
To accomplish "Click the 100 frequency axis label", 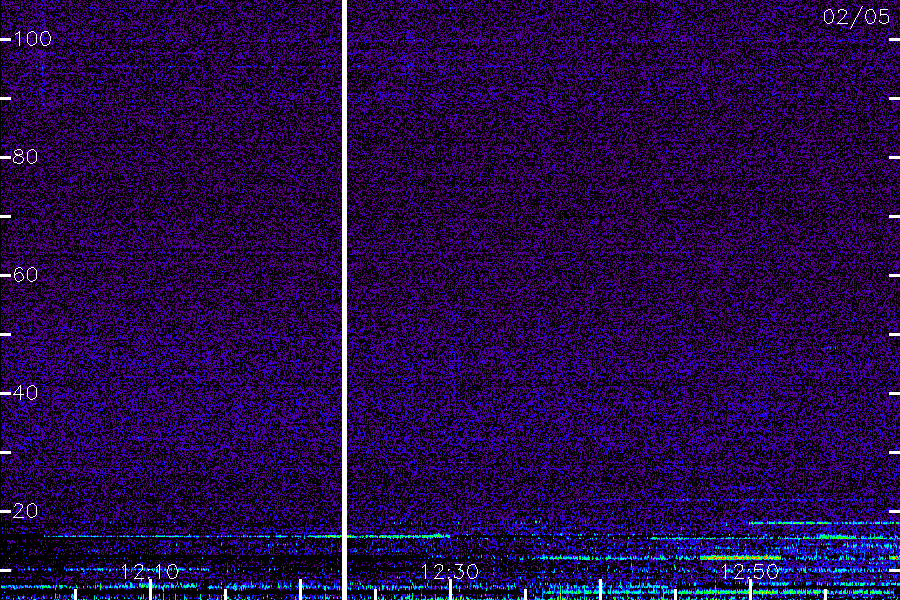I will 32,38.
